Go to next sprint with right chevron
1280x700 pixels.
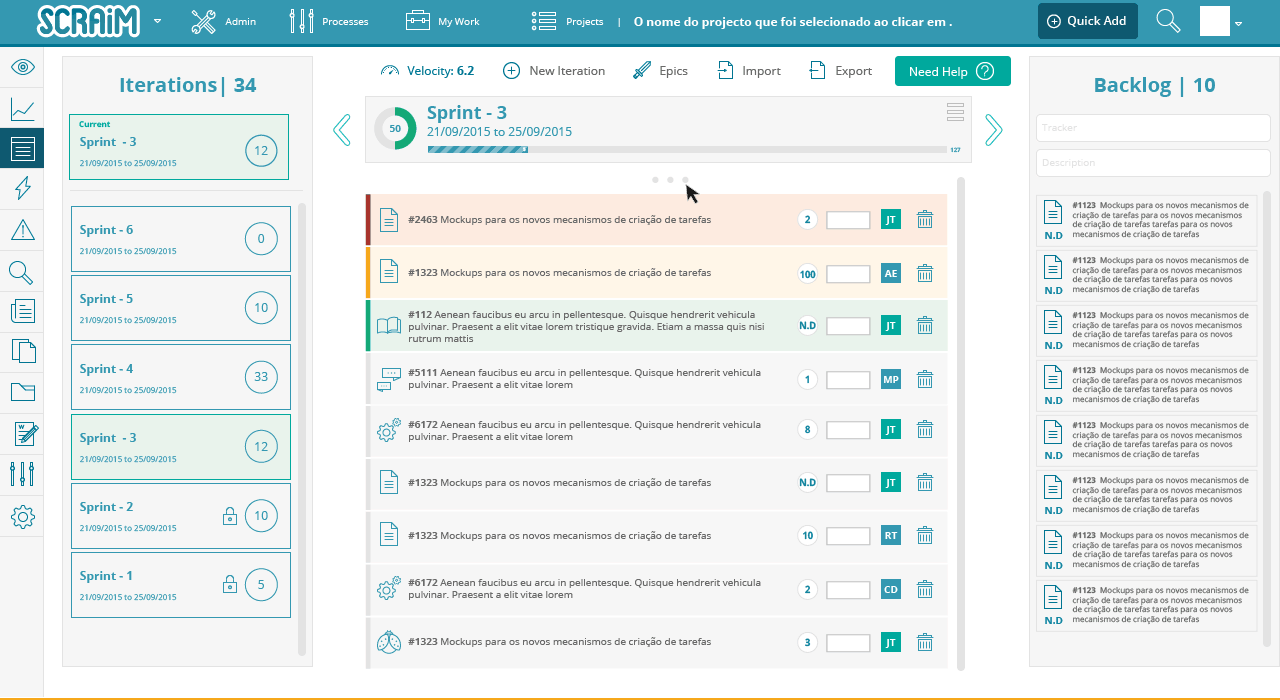993,129
